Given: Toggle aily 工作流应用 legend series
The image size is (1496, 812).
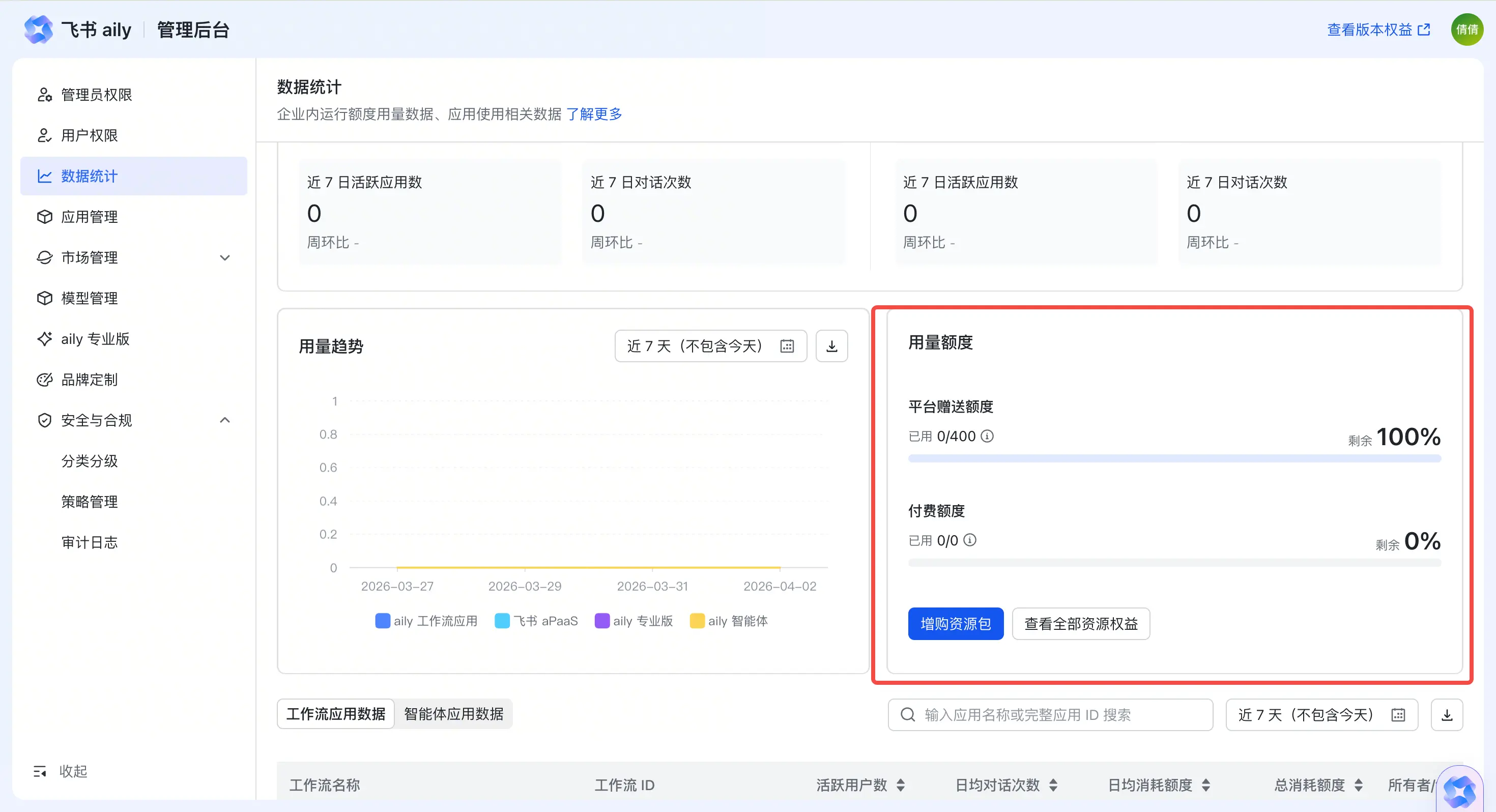Looking at the screenshot, I should 426,621.
